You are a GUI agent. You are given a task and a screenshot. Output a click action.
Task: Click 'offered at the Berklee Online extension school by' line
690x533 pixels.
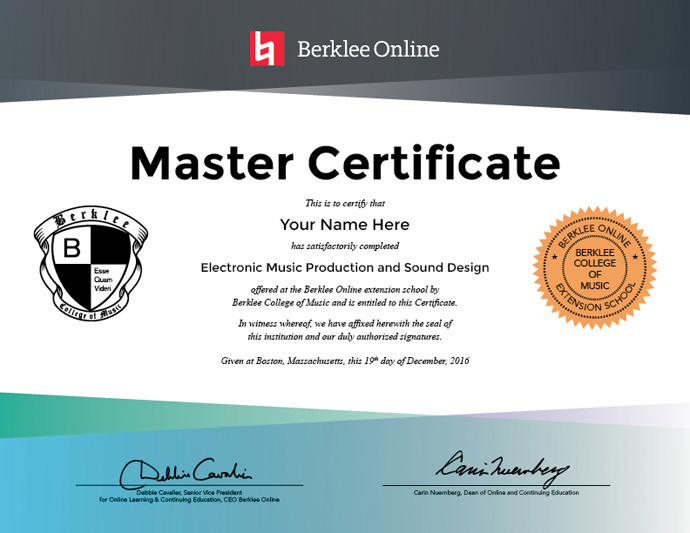345,290
